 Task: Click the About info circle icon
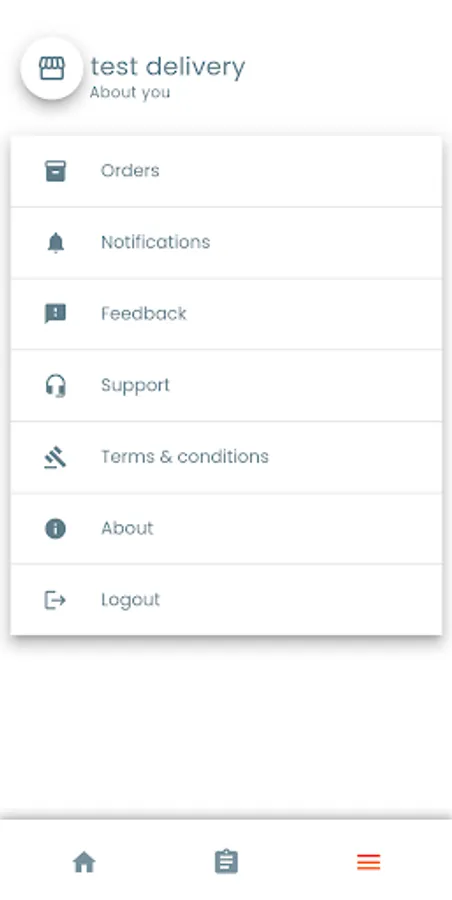56,529
